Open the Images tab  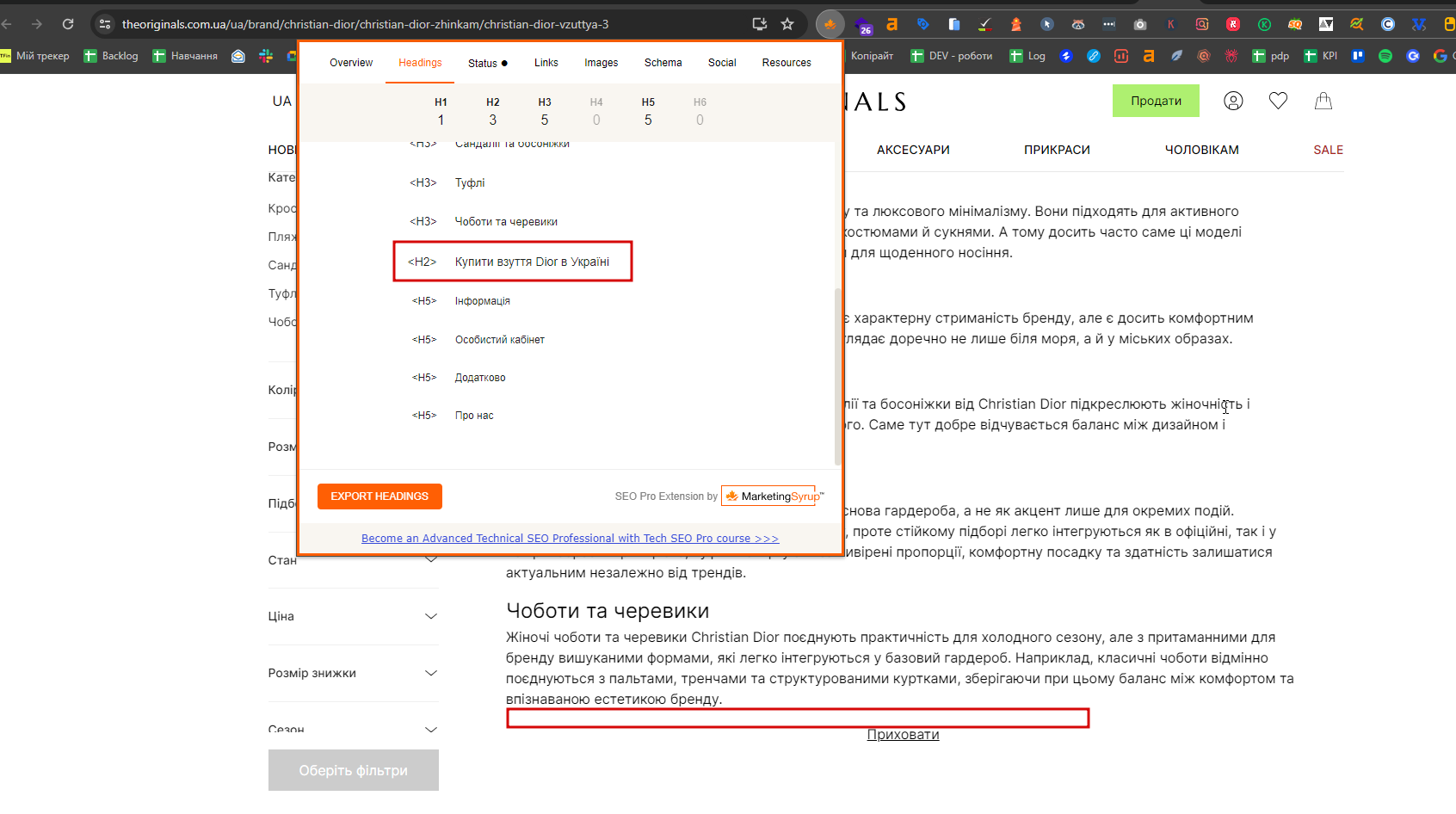(x=602, y=63)
